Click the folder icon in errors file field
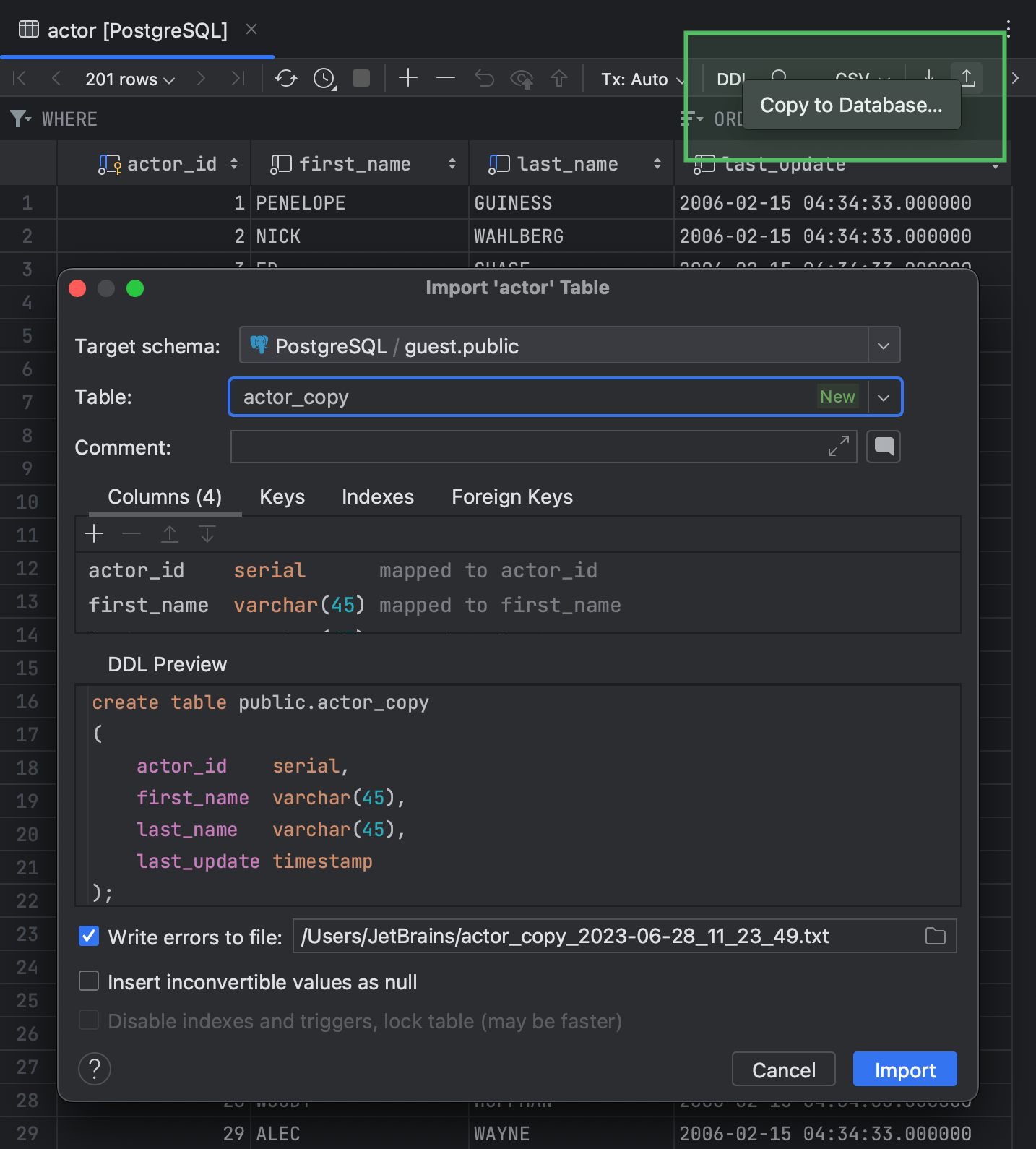The height and width of the screenshot is (1149, 1036). pos(935,937)
